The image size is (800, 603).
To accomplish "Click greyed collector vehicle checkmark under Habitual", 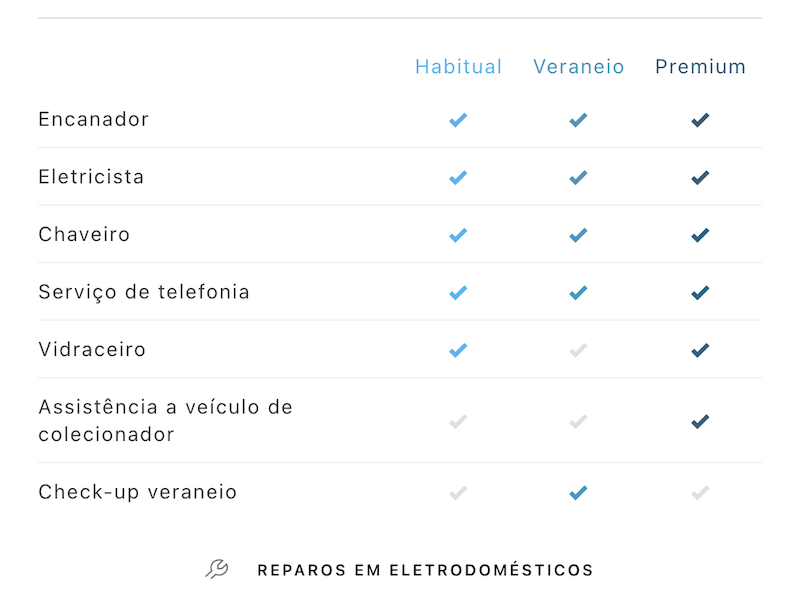I will (458, 421).
